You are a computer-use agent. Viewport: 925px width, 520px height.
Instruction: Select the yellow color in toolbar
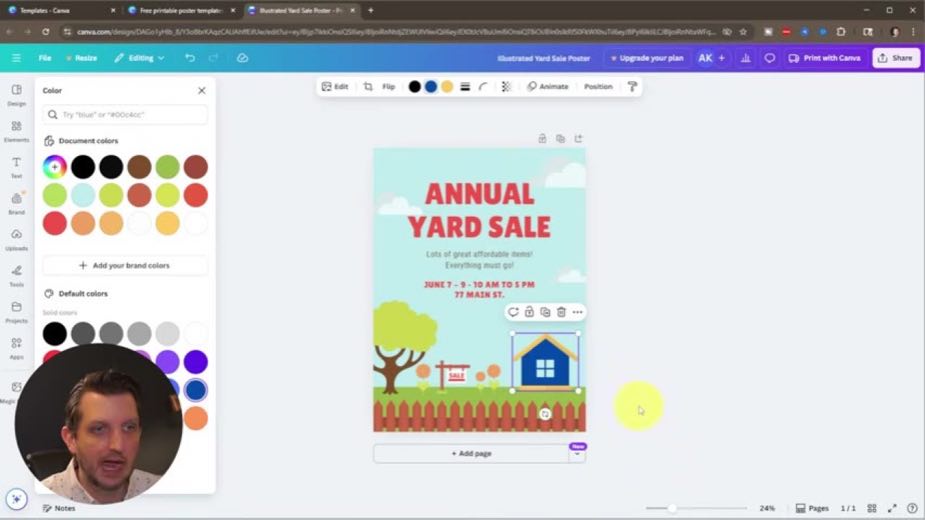click(447, 87)
